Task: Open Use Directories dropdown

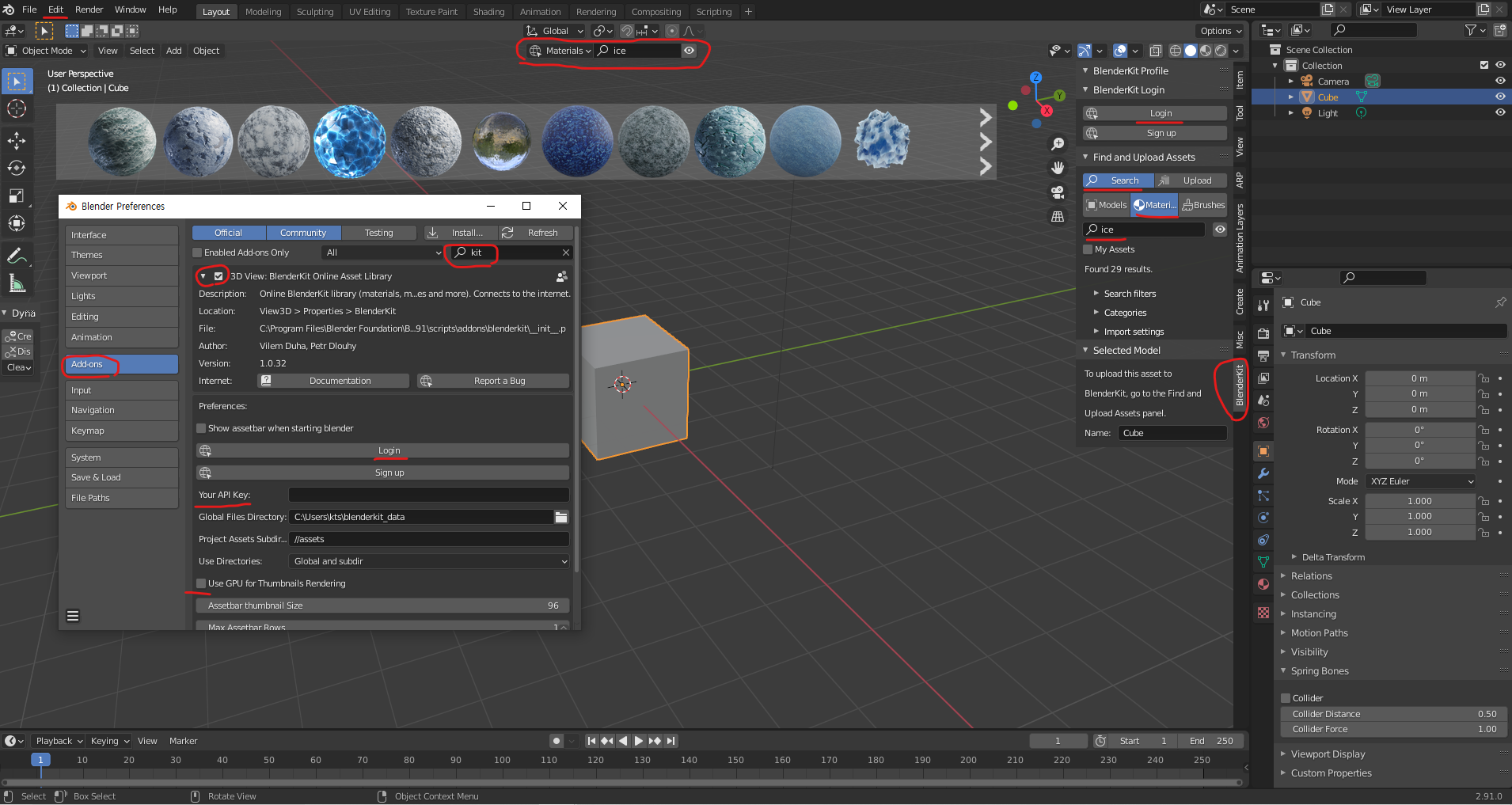Action: pyautogui.click(x=429, y=561)
